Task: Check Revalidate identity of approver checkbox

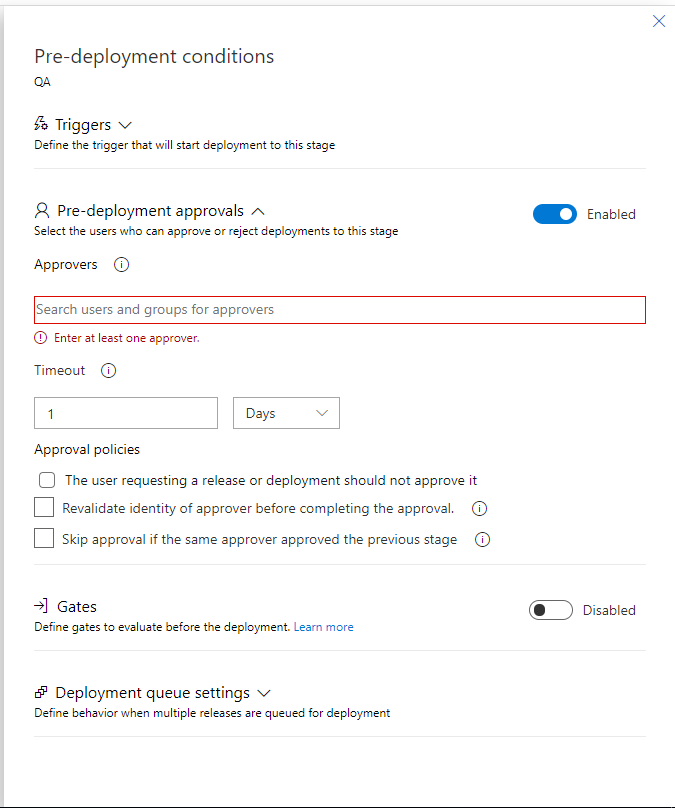Action: [44, 508]
